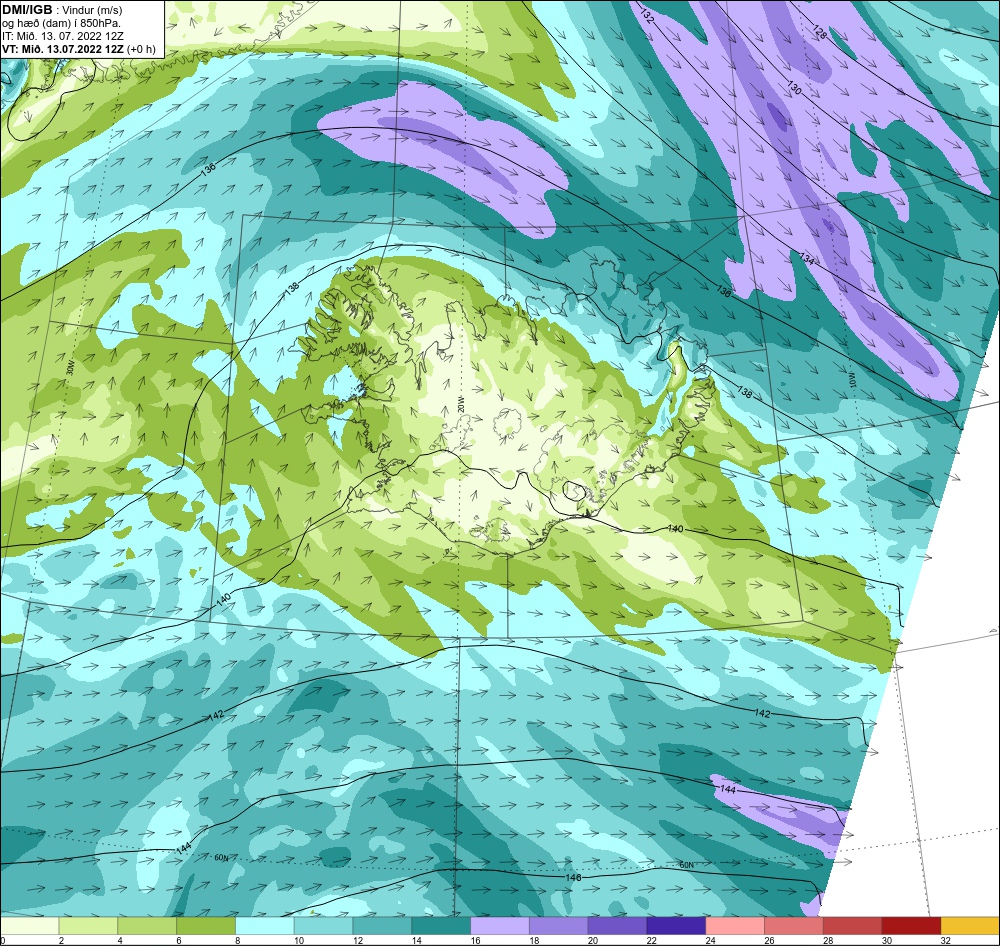Select the 16–18 m/s lavender legend swatch
The width and height of the screenshot is (1000, 946).
[x=500, y=926]
